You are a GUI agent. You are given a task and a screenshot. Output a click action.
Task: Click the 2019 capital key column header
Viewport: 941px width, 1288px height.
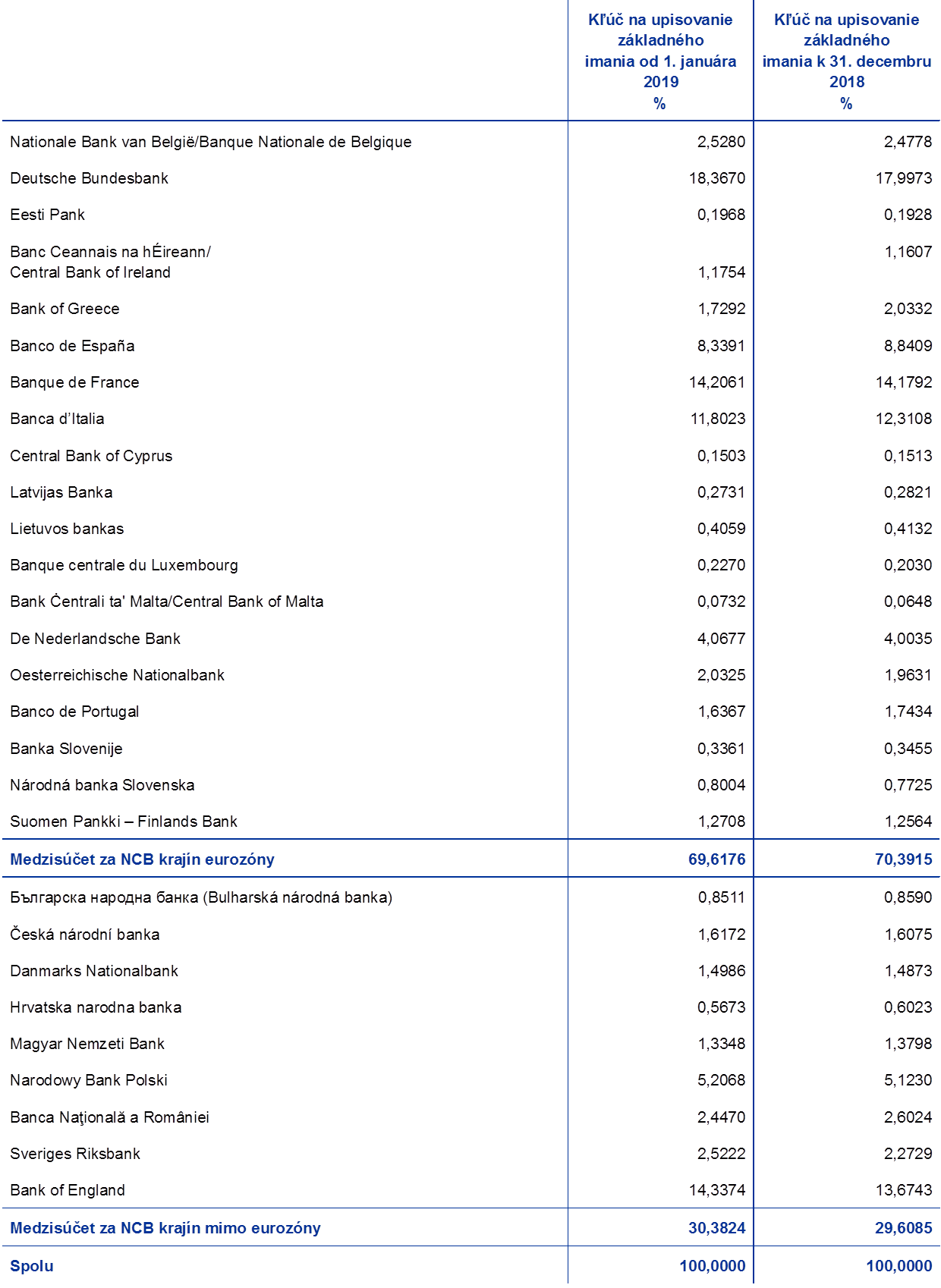point(659,61)
